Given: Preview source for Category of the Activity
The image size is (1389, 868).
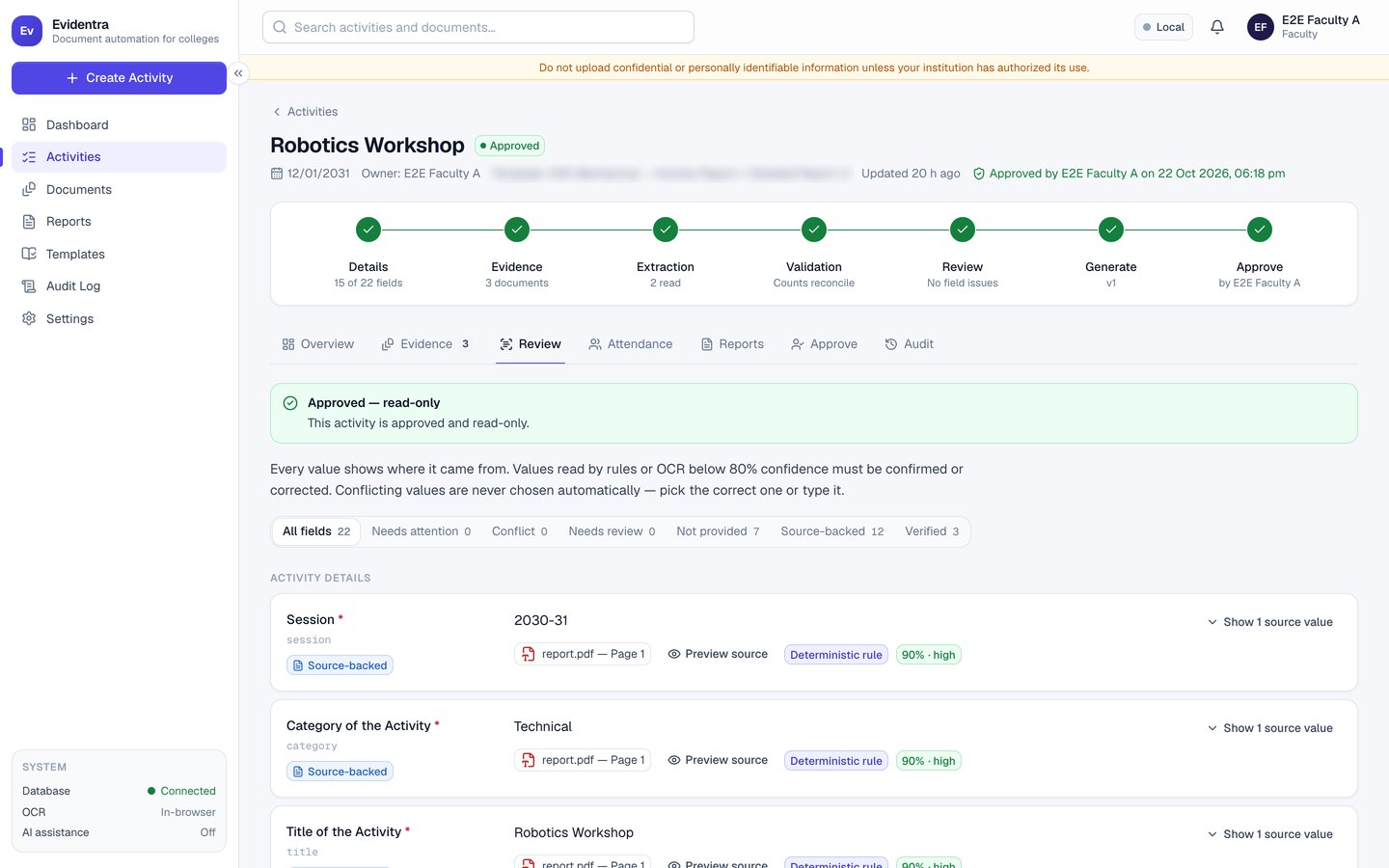Looking at the screenshot, I should point(718,760).
